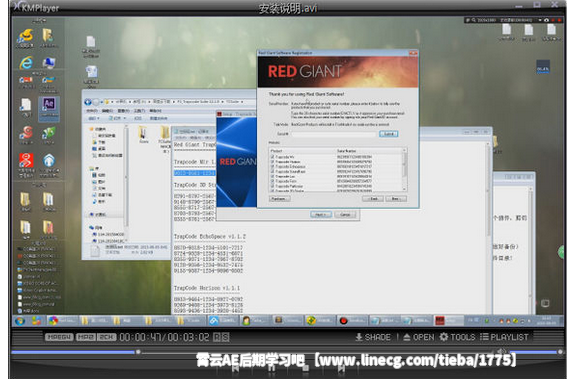
Task: Toggle the Trapcode Sound Keys checkbox
Action: [x=272, y=171]
